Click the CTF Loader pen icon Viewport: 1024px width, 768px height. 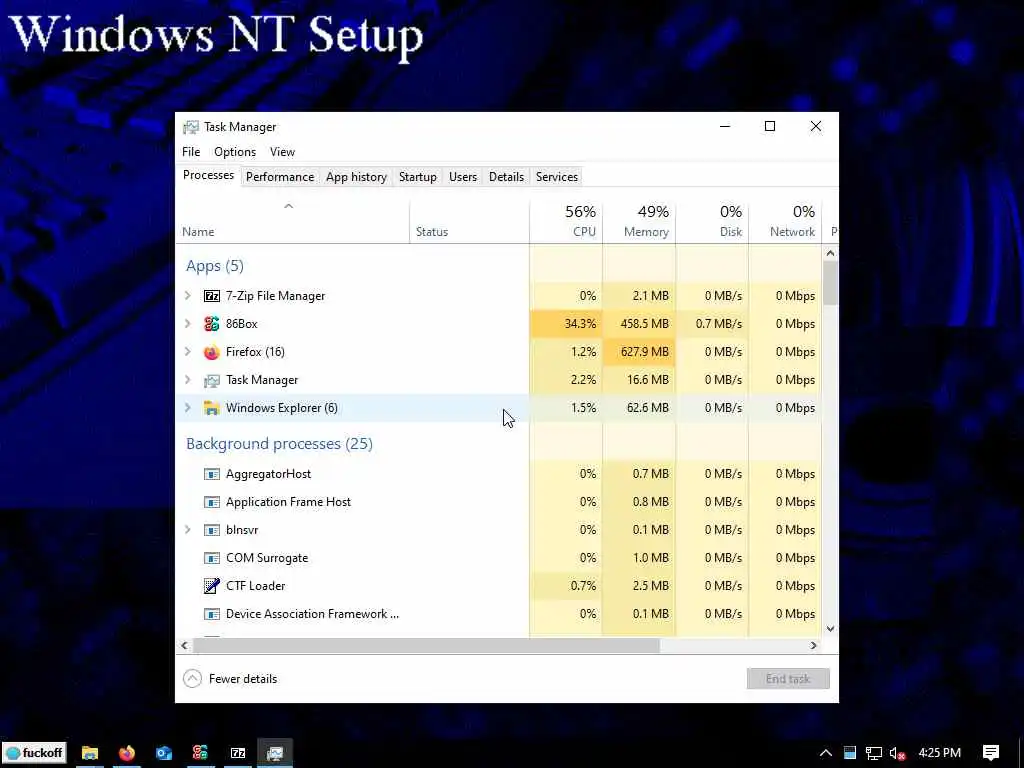(x=212, y=586)
